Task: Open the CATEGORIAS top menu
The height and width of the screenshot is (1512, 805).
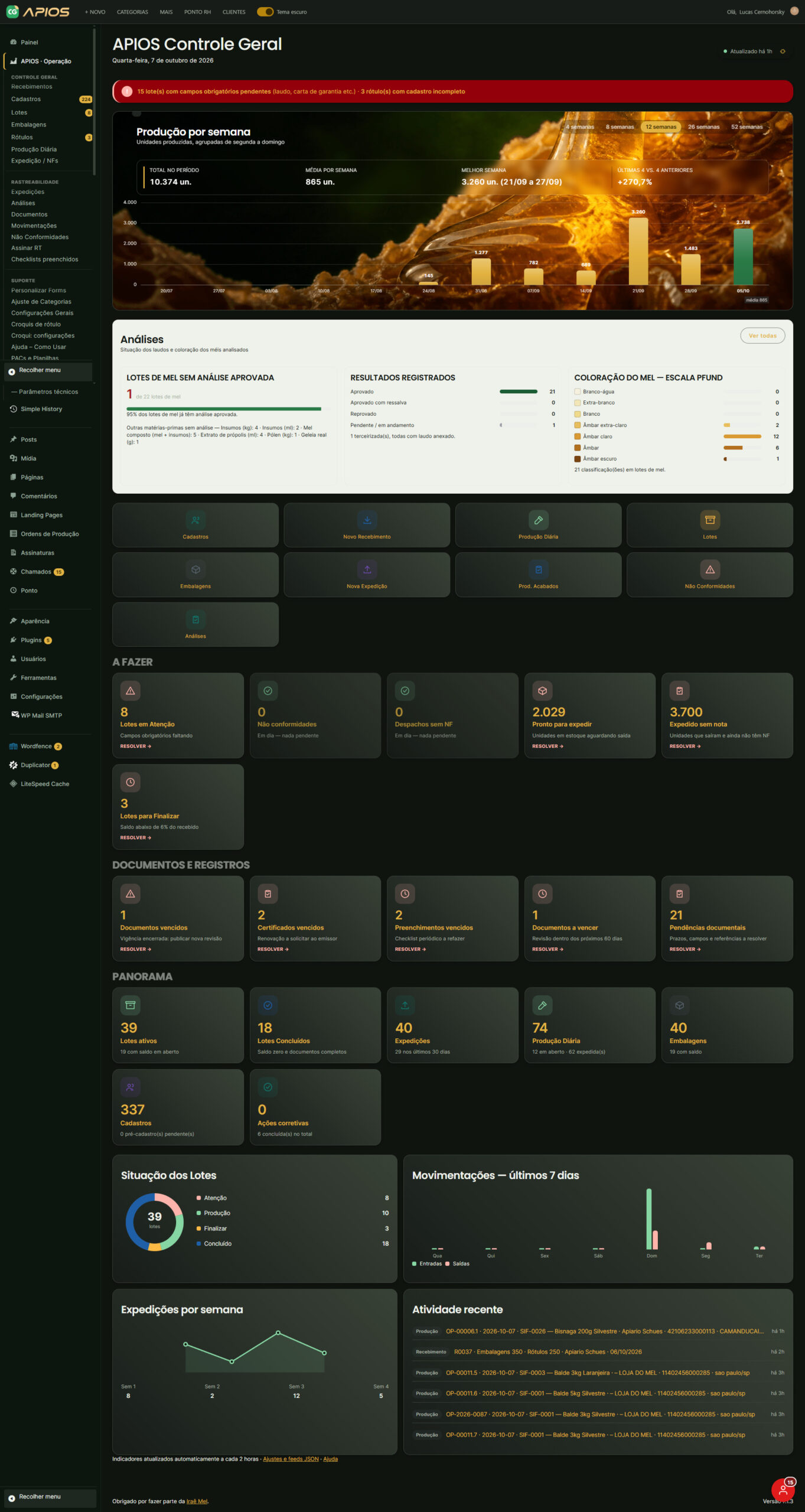Action: click(132, 12)
